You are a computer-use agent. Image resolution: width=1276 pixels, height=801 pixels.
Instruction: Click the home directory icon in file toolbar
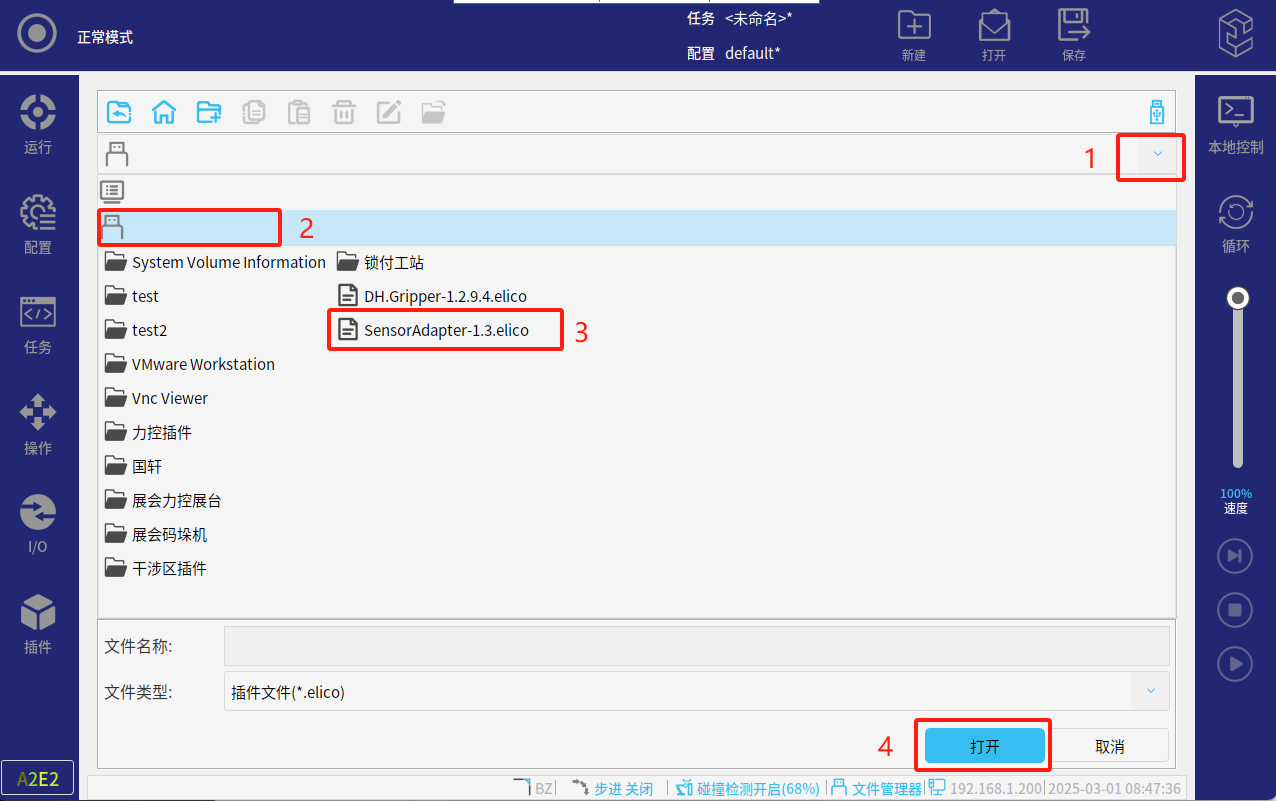pos(164,112)
